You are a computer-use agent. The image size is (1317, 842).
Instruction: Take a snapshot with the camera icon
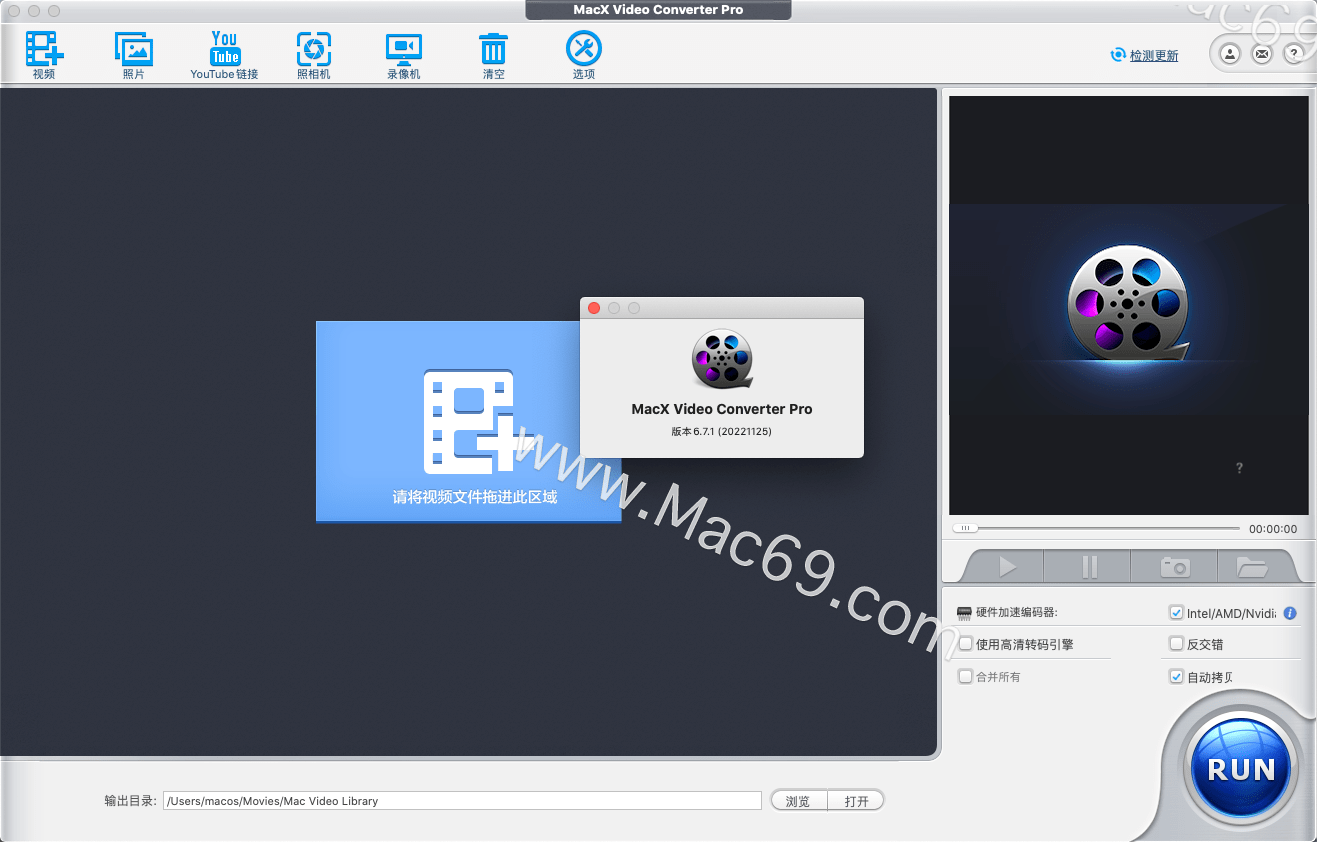pyautogui.click(x=1174, y=567)
